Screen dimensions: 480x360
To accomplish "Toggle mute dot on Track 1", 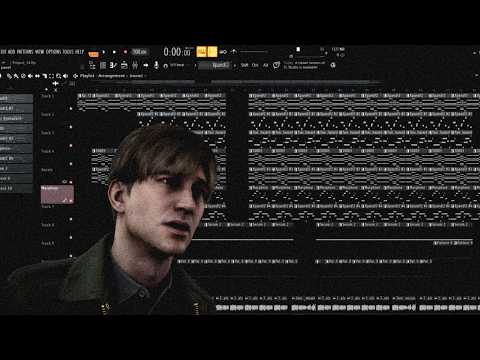I will coord(71,108).
